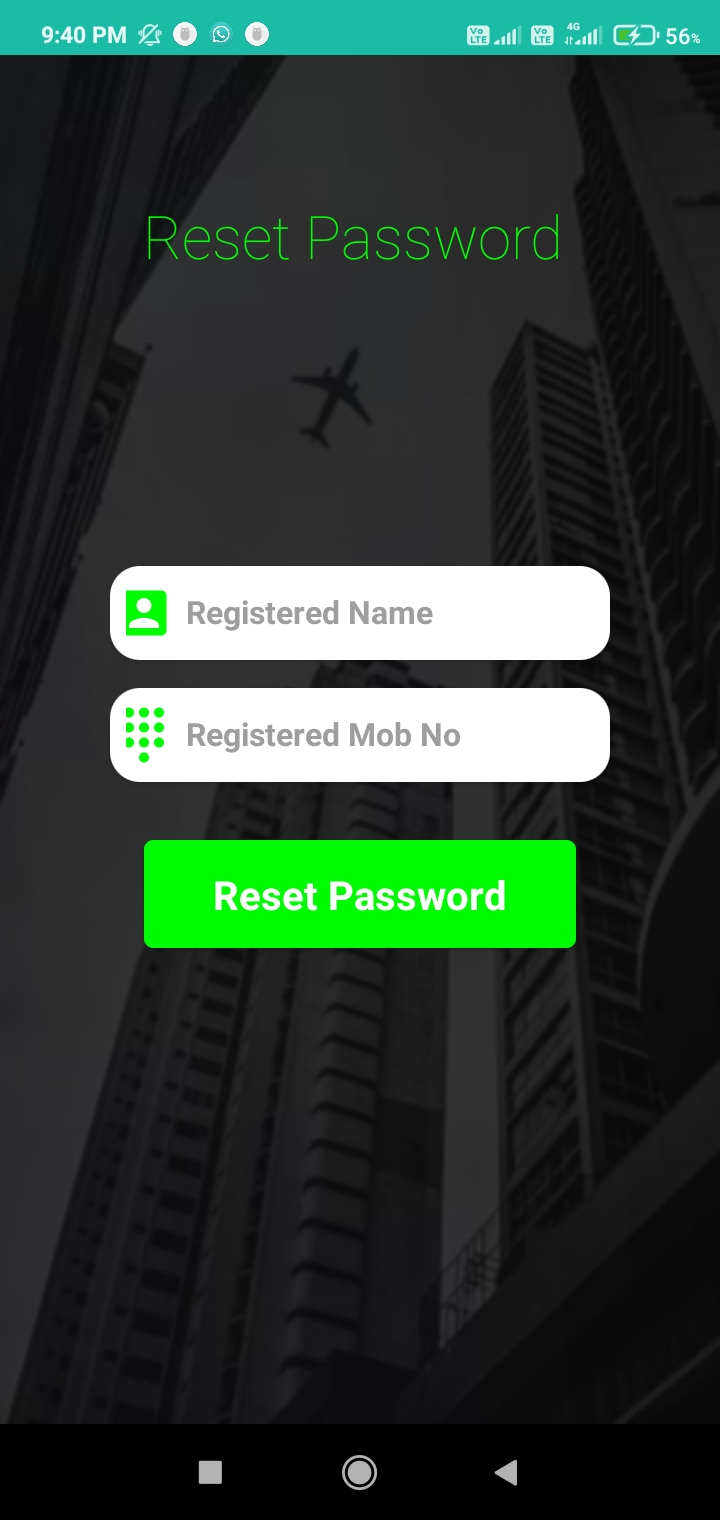
Task: Tap the Reset Password heading text
Action: (x=353, y=238)
